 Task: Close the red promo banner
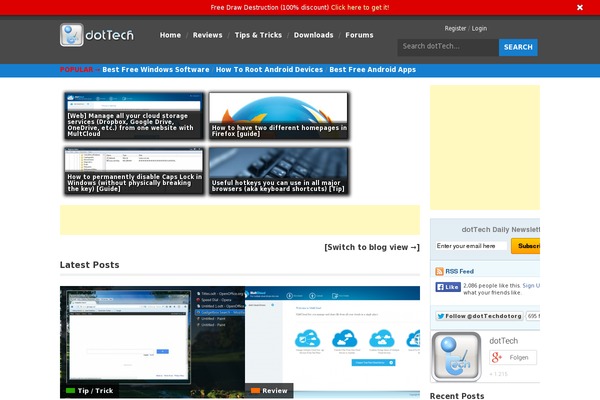pos(580,7)
